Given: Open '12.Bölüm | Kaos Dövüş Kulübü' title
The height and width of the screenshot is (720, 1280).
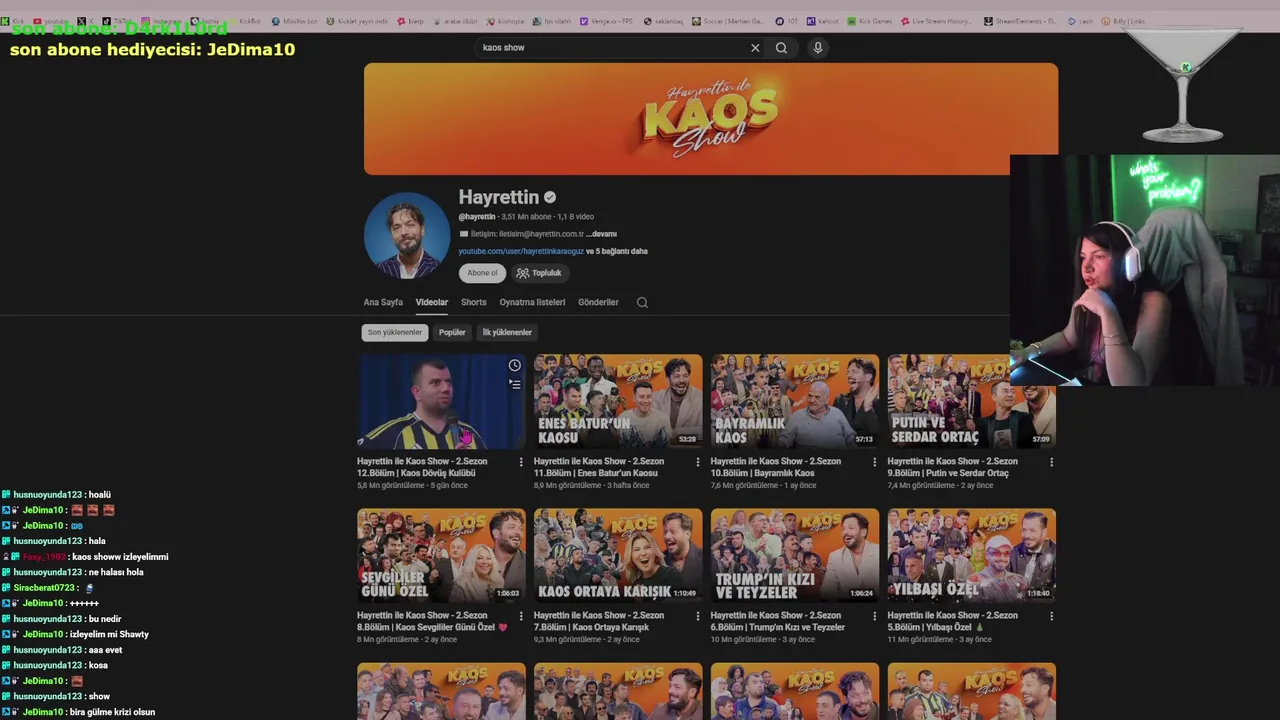Looking at the screenshot, I should (x=422, y=467).
